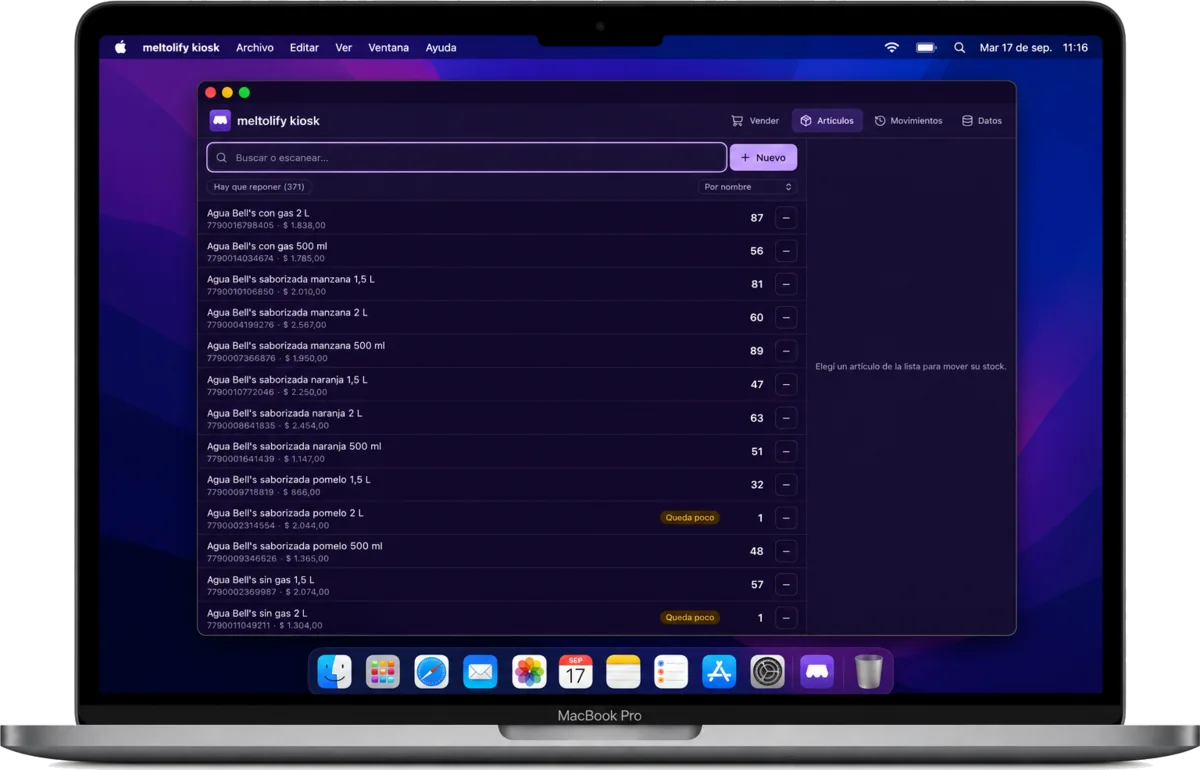Click minus for saborizada pomelo 2 L

[786, 518]
